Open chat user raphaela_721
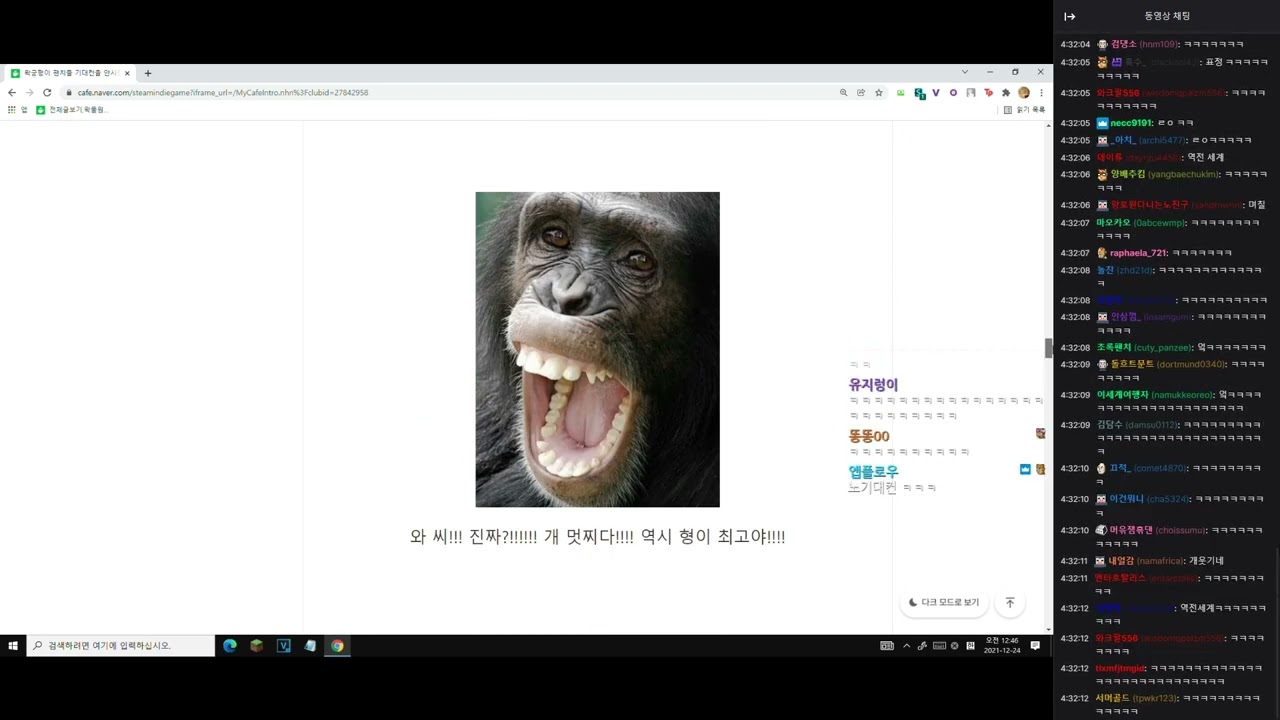 click(1137, 253)
